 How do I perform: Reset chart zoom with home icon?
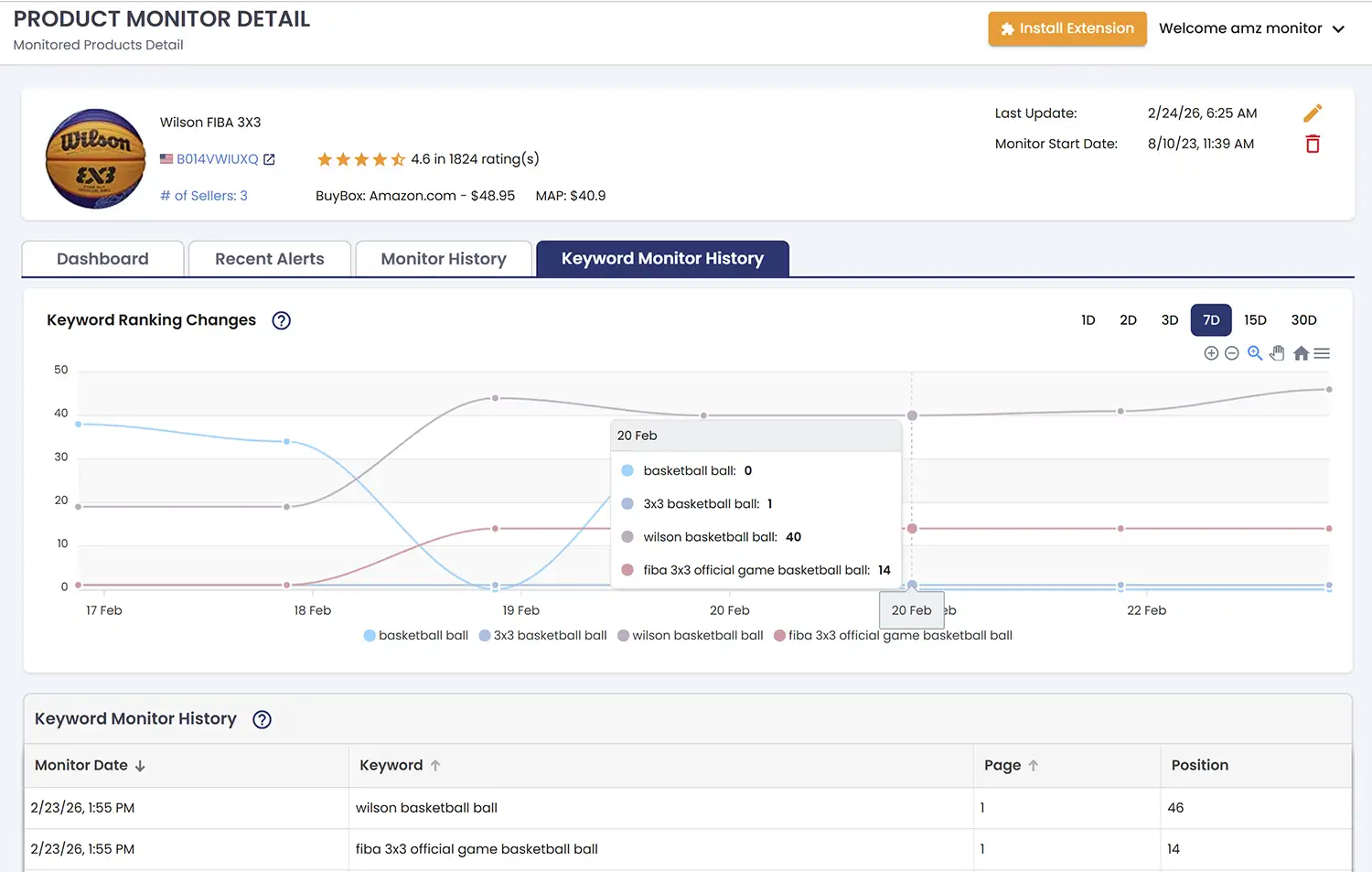click(x=1301, y=353)
